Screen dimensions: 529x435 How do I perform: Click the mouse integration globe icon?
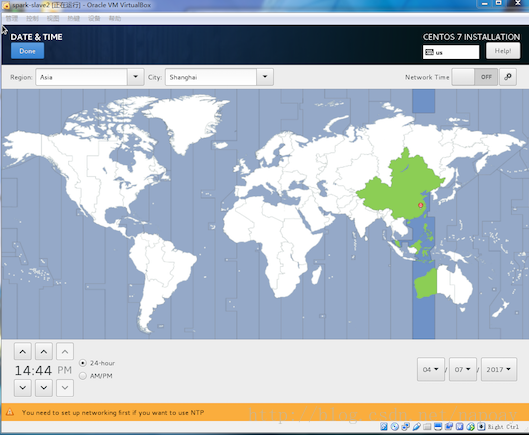pos(470,427)
